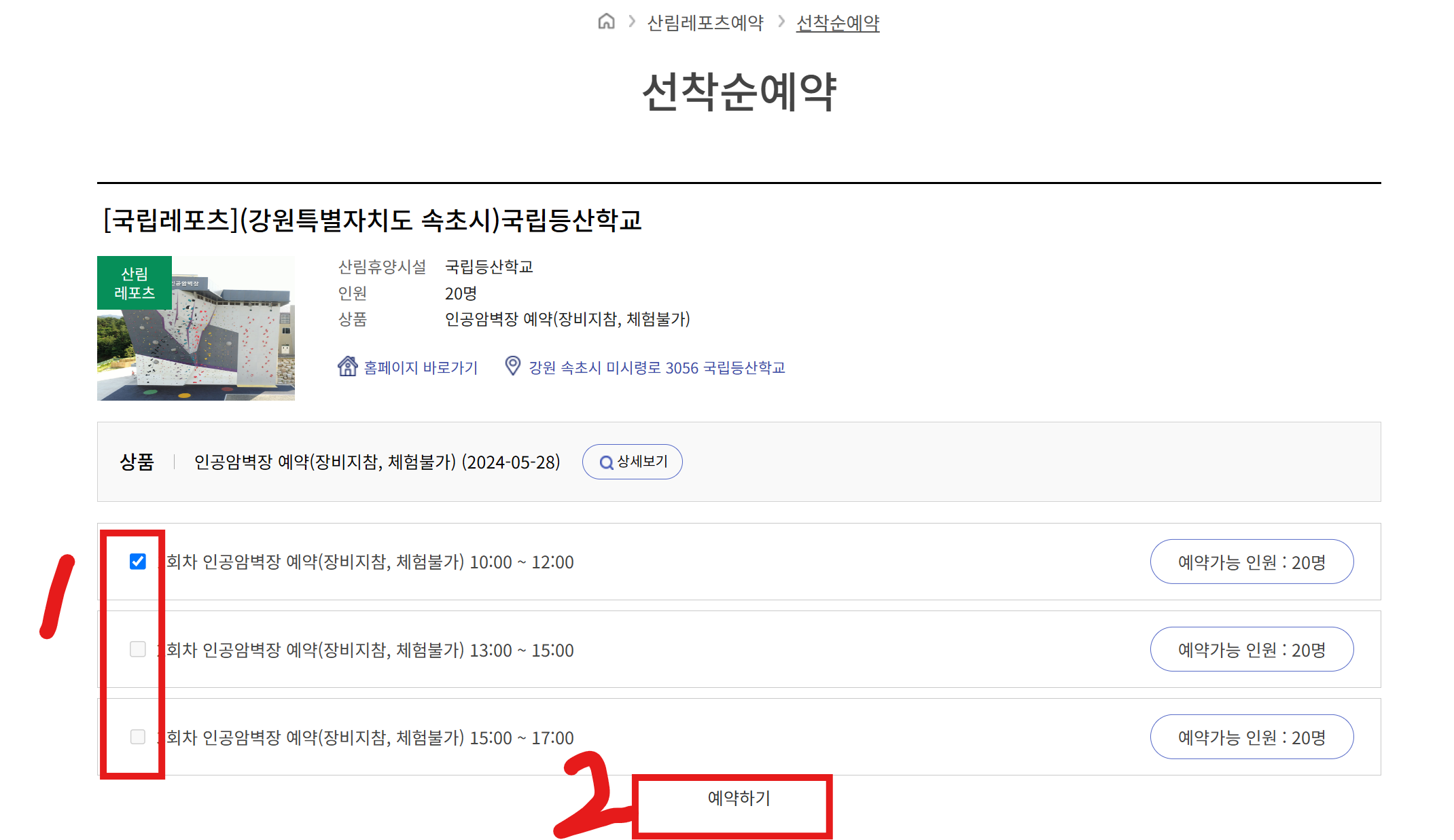Click the 15:00 ~ 17:00 session label text

(x=370, y=738)
